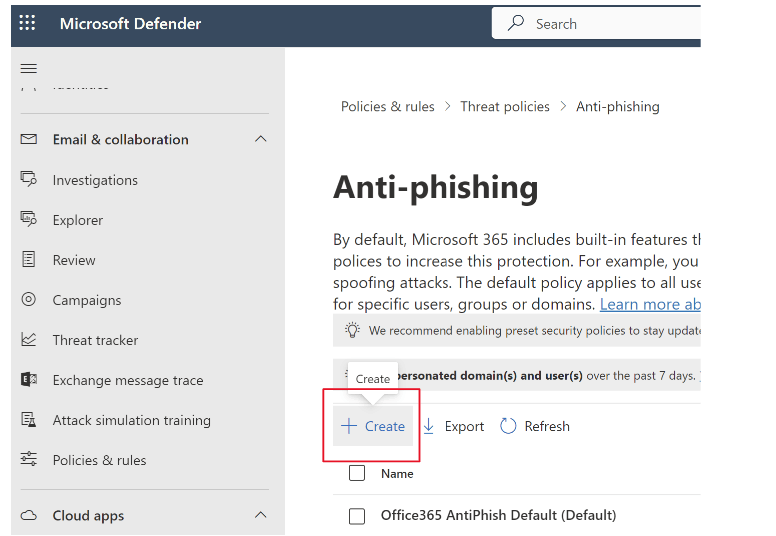Tick the select-all checkbox beside Name
Screen dimensions: 776x536
coord(357,473)
